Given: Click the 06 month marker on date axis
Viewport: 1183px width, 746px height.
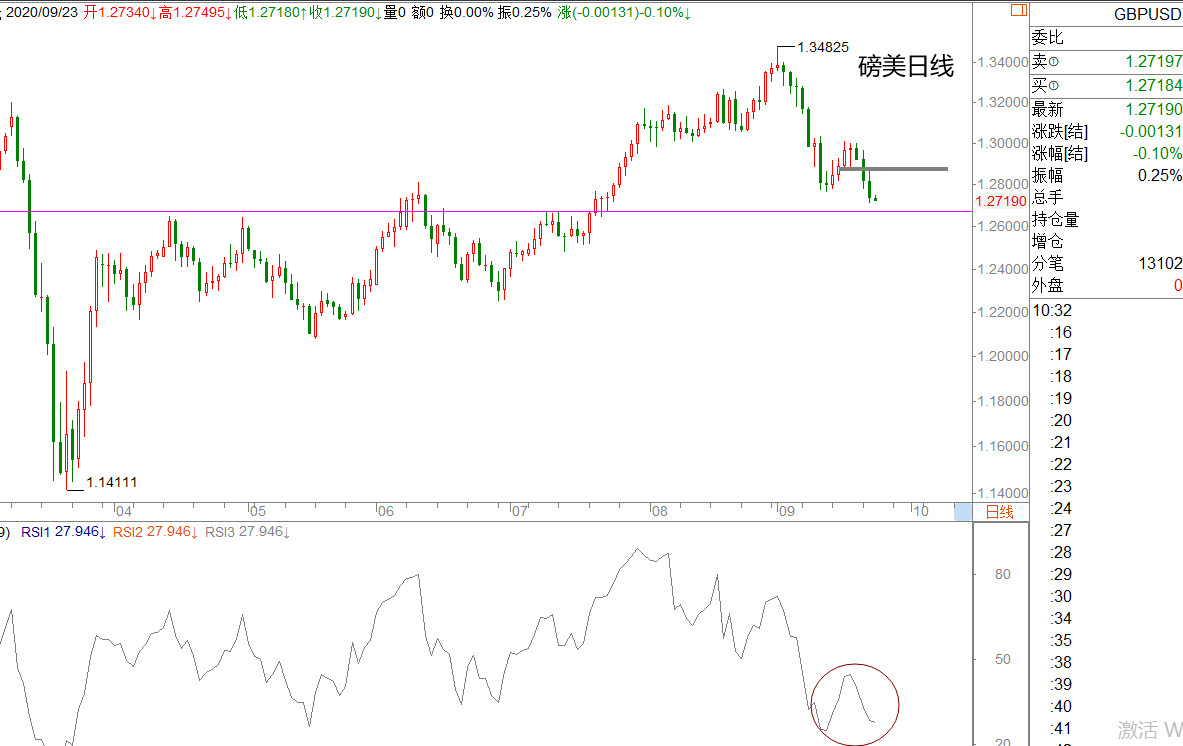Looking at the screenshot, I should coord(386,511).
